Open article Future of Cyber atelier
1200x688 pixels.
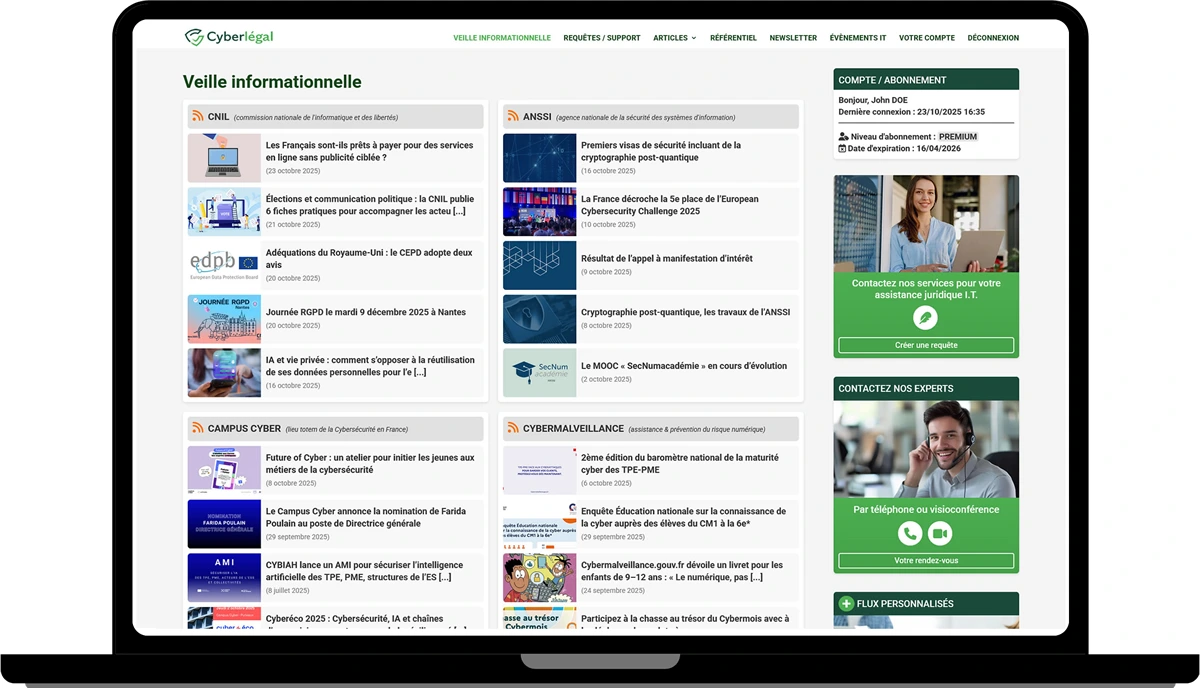coord(370,464)
